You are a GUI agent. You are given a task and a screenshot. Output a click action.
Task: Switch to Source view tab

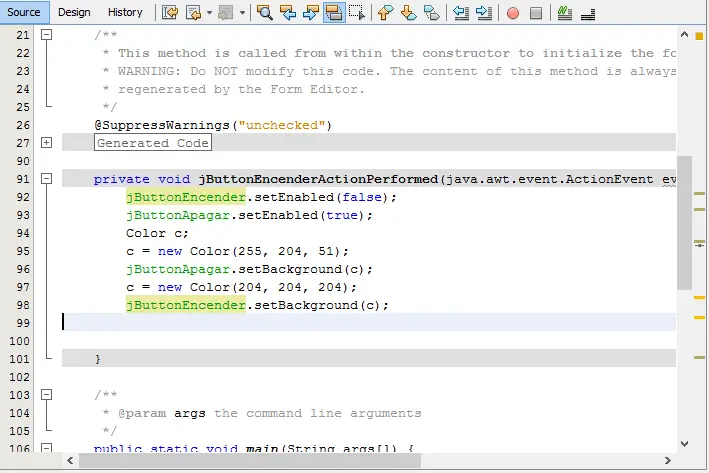pos(24,12)
